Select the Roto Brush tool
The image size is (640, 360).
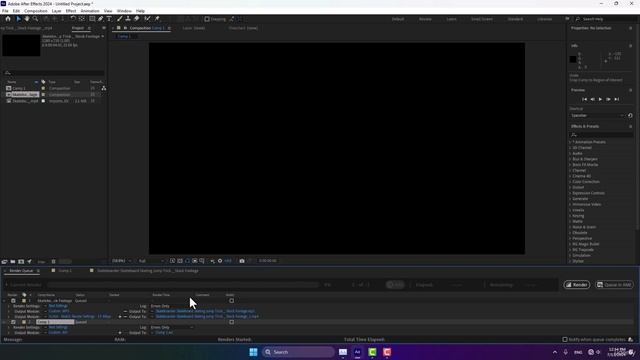pos(147,19)
